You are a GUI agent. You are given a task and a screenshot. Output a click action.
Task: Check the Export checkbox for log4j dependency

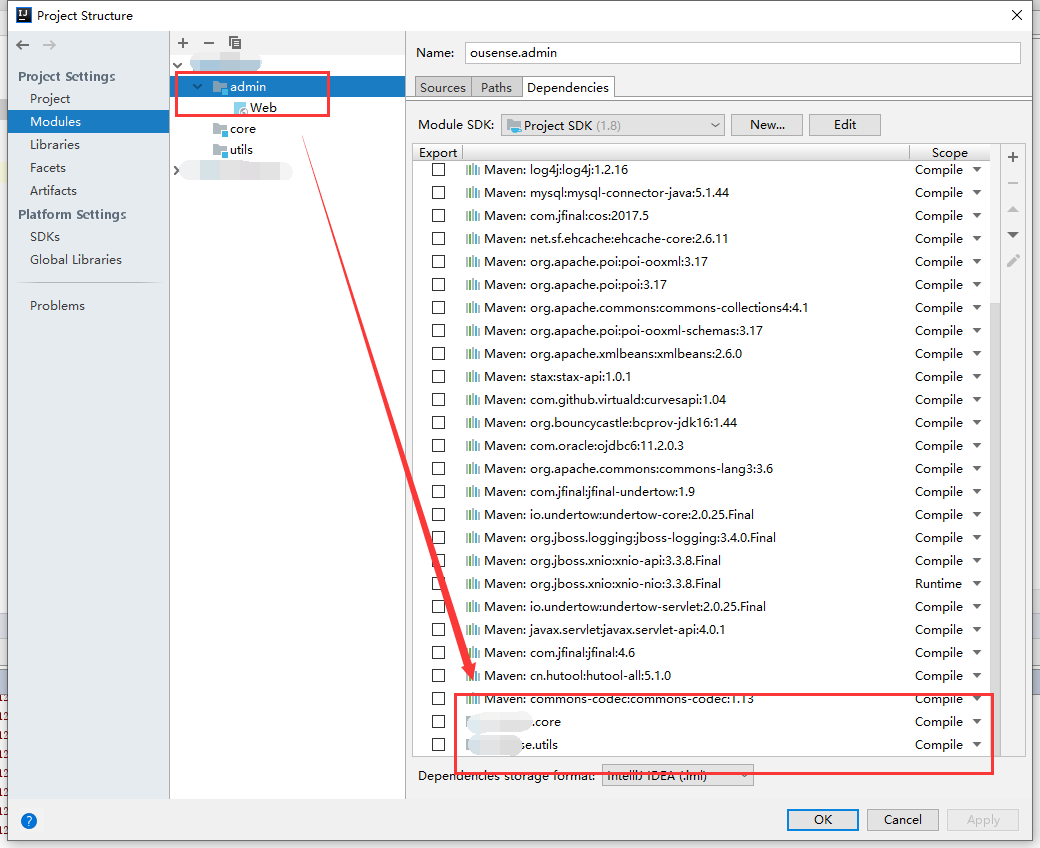pyautogui.click(x=438, y=169)
